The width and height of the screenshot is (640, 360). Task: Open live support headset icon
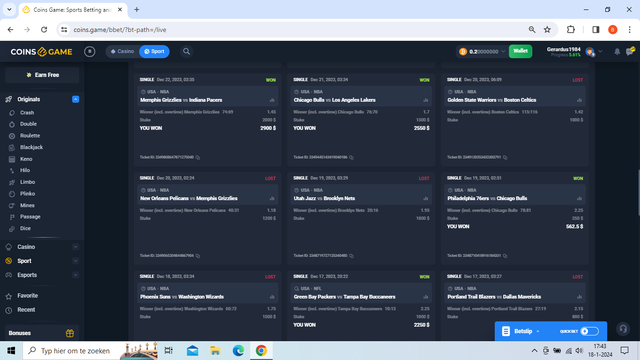[x=623, y=329]
